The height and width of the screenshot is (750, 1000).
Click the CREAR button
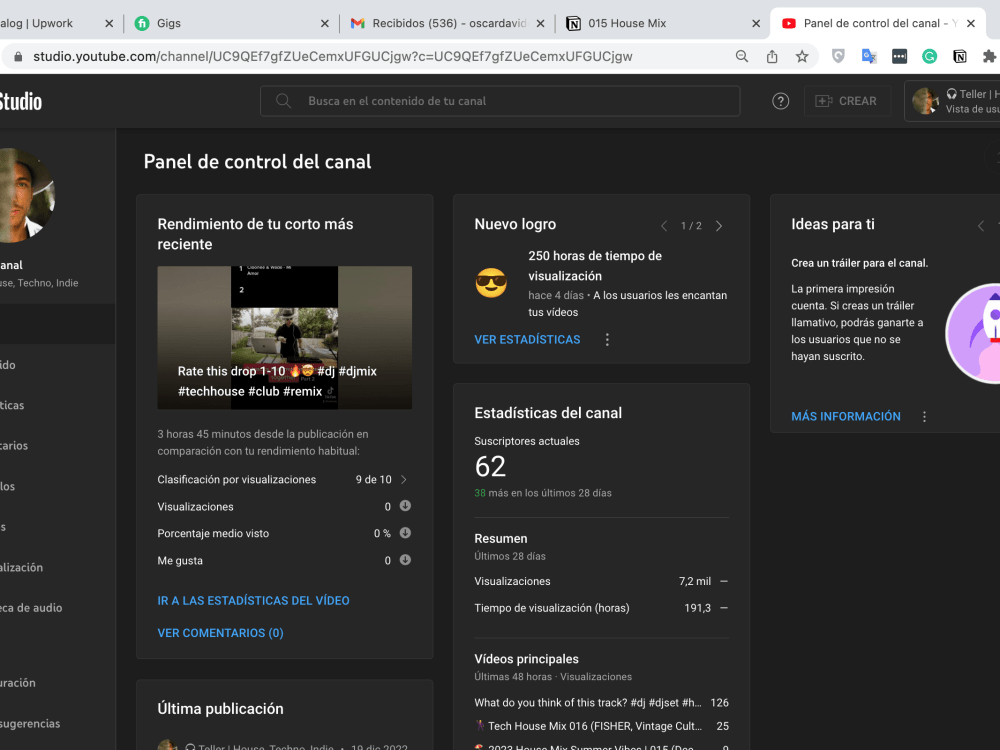pos(847,101)
